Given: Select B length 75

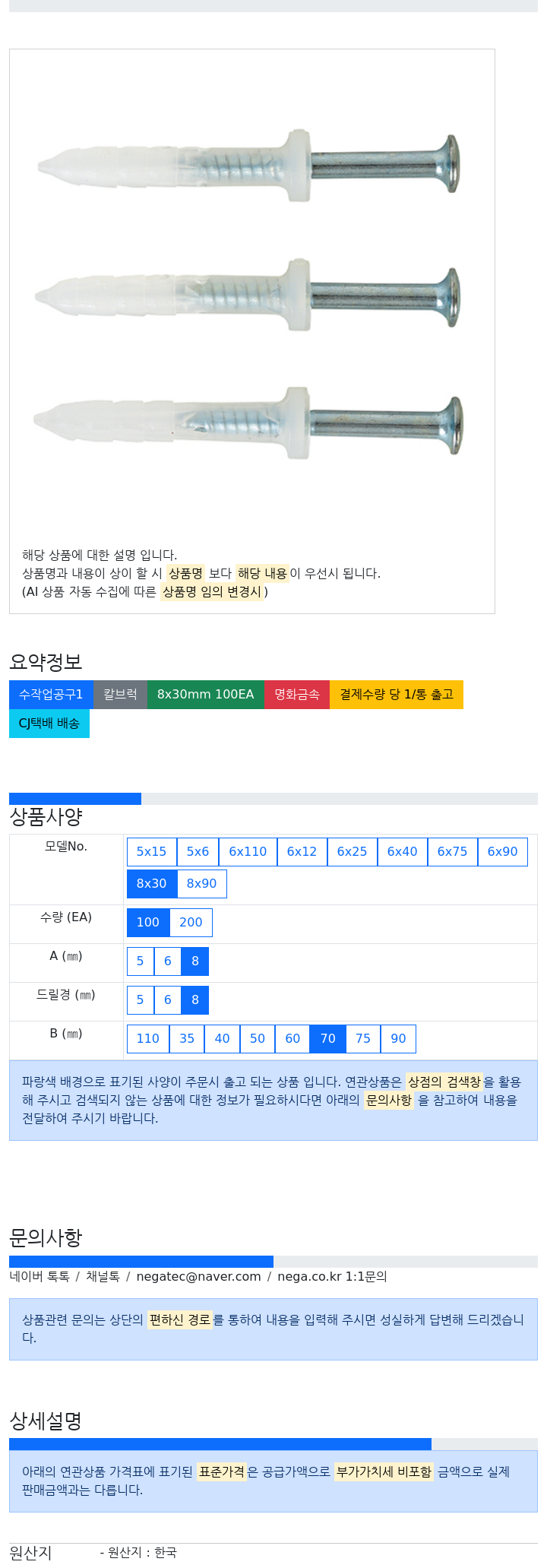Looking at the screenshot, I should coord(363,1039).
